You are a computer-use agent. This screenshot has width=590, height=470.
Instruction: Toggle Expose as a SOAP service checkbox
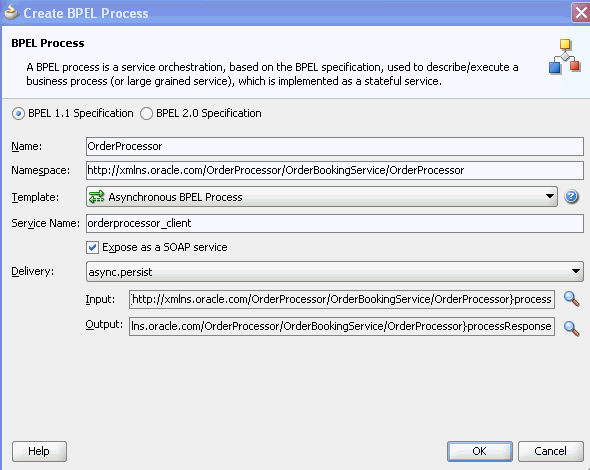[93, 247]
